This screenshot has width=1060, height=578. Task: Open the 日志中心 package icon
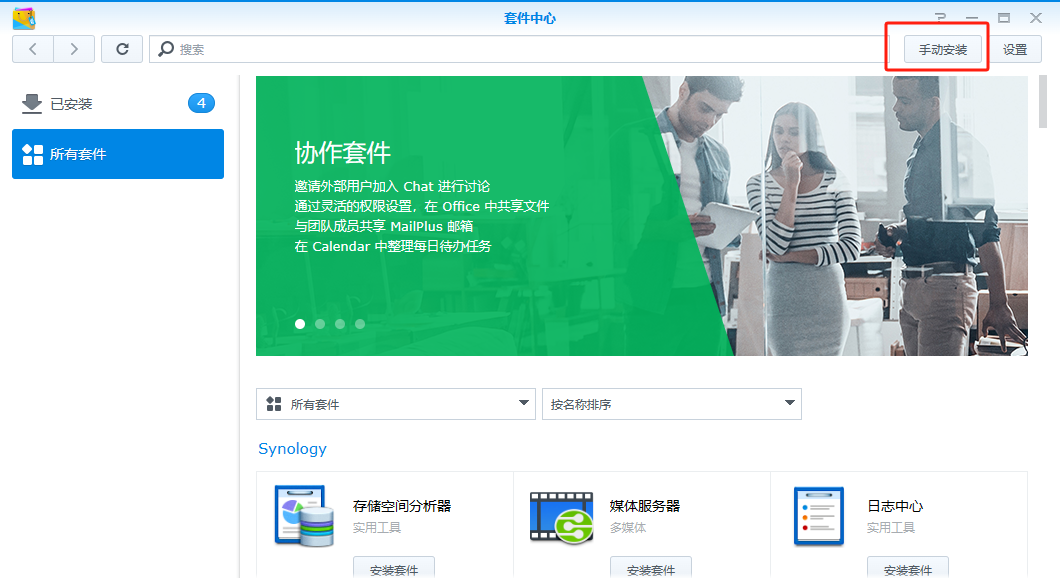[819, 516]
